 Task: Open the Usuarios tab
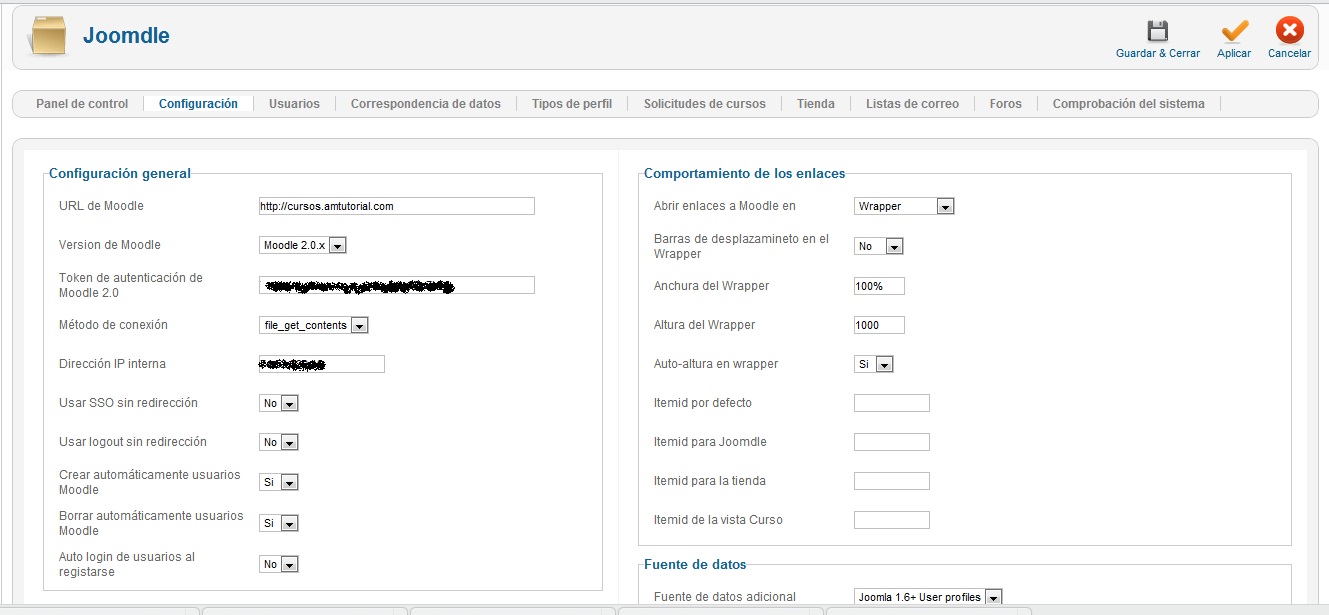294,104
